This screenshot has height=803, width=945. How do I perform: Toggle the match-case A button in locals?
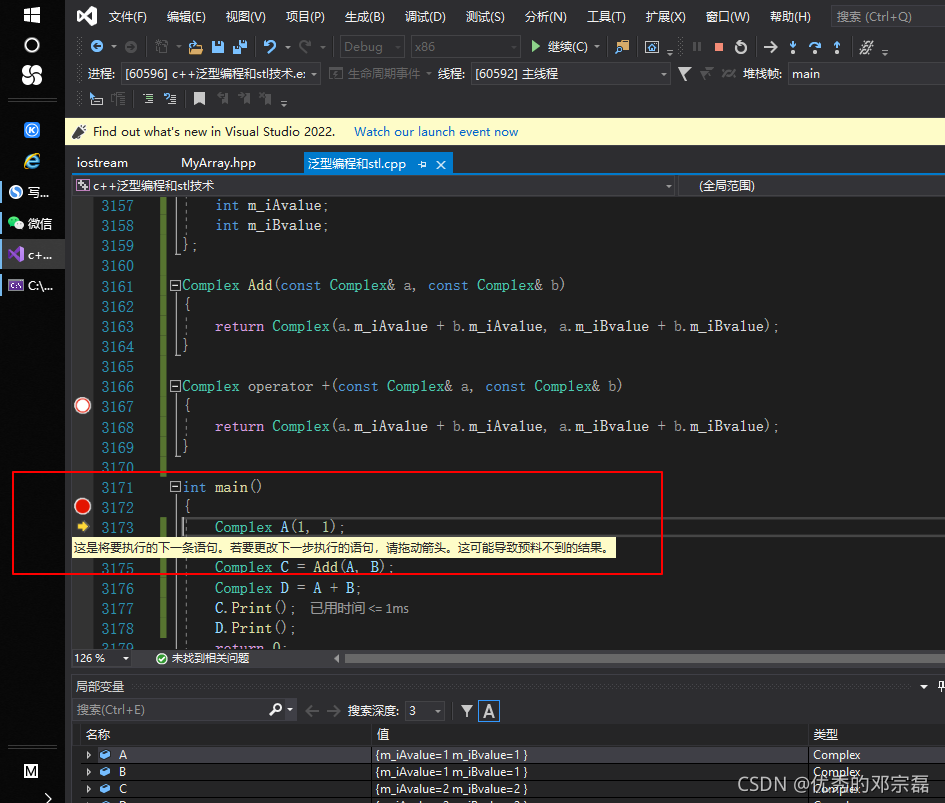click(x=489, y=711)
